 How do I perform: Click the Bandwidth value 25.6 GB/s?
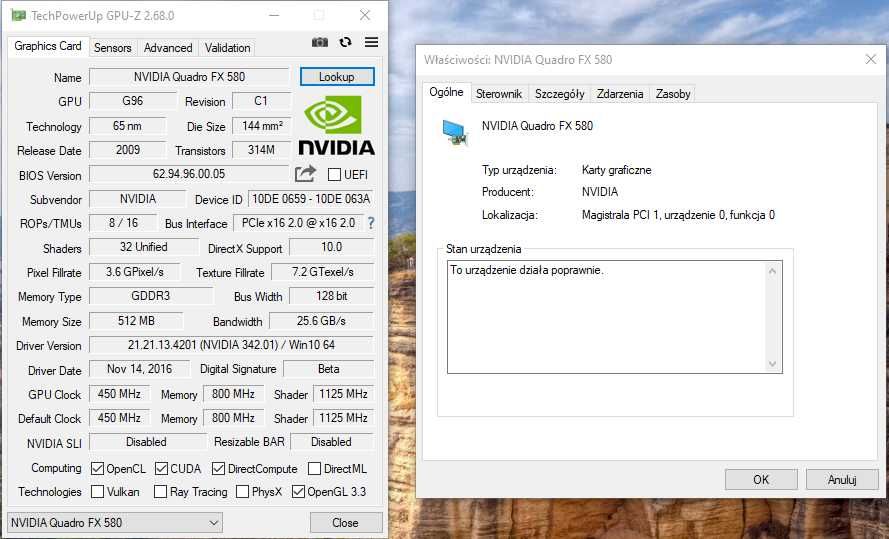(321, 321)
